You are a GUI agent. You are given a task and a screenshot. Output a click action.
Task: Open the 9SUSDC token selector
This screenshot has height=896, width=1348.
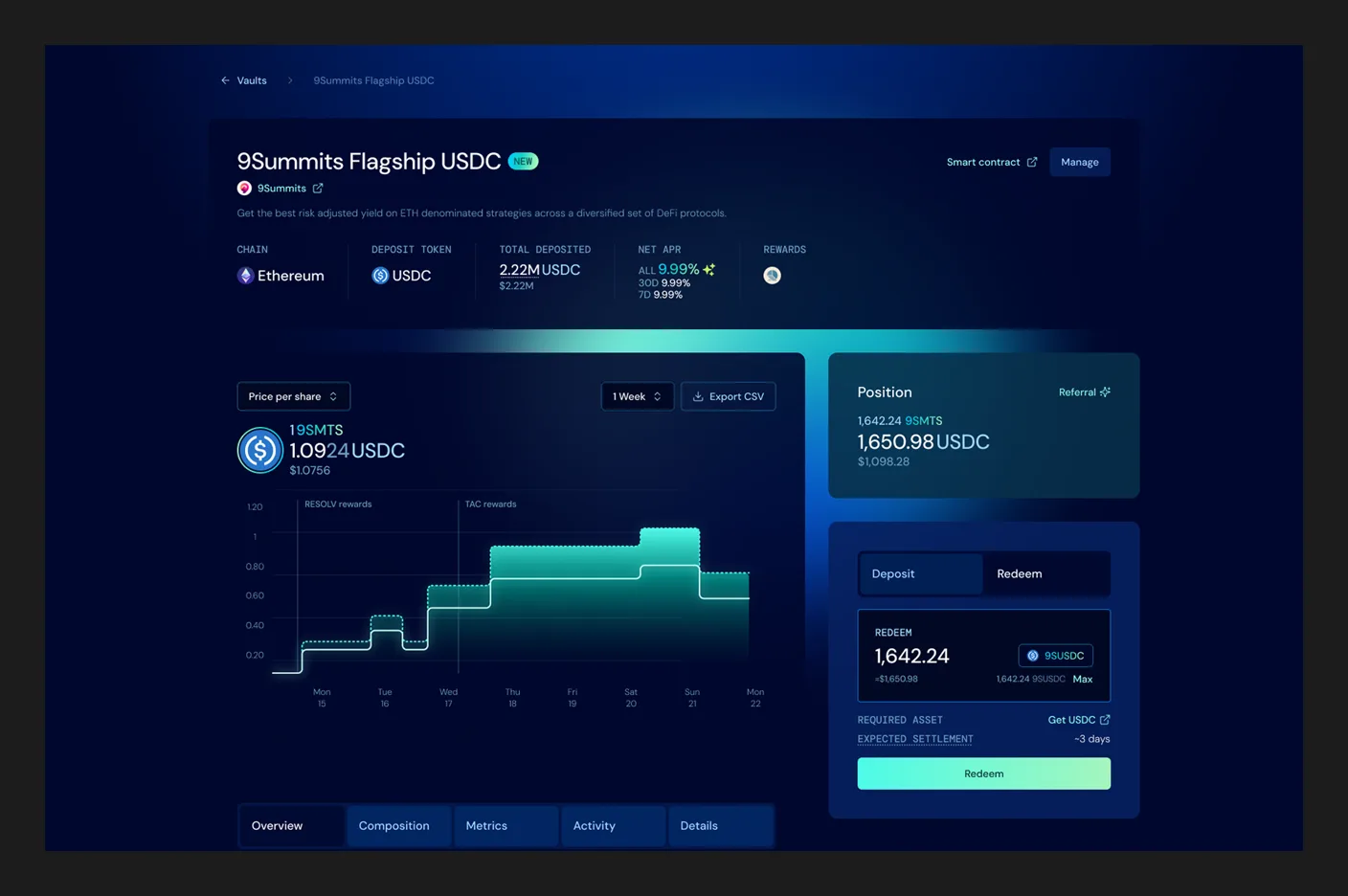(1055, 656)
